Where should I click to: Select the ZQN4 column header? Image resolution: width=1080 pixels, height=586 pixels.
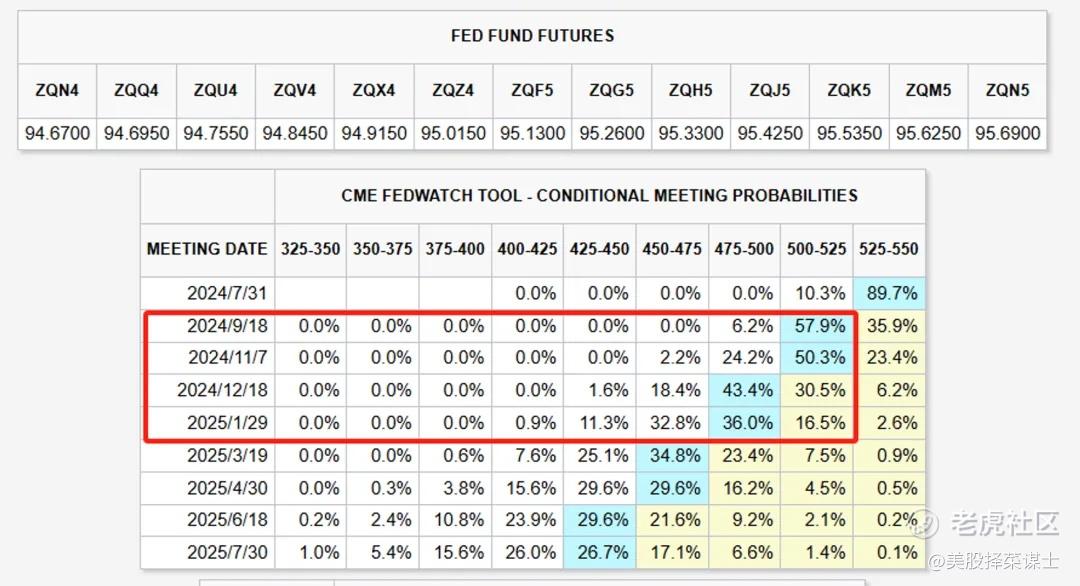click(x=57, y=90)
